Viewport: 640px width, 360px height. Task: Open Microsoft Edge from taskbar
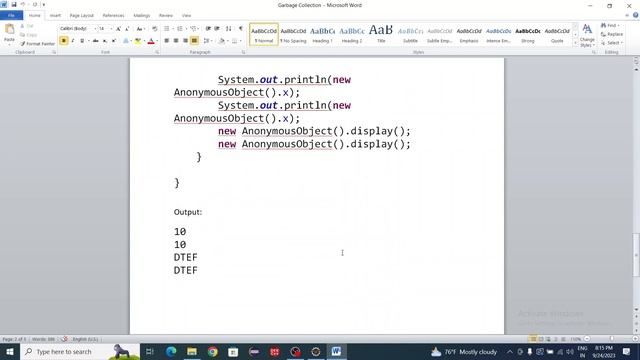(171, 351)
